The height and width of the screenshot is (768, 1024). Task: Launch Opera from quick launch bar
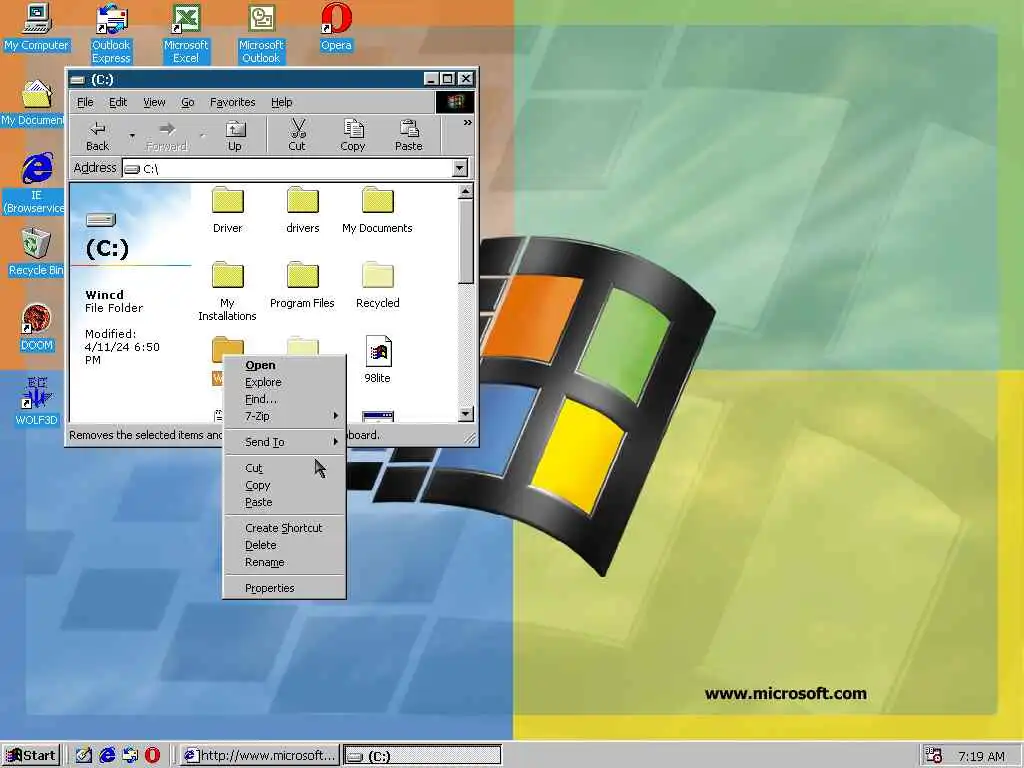152,755
